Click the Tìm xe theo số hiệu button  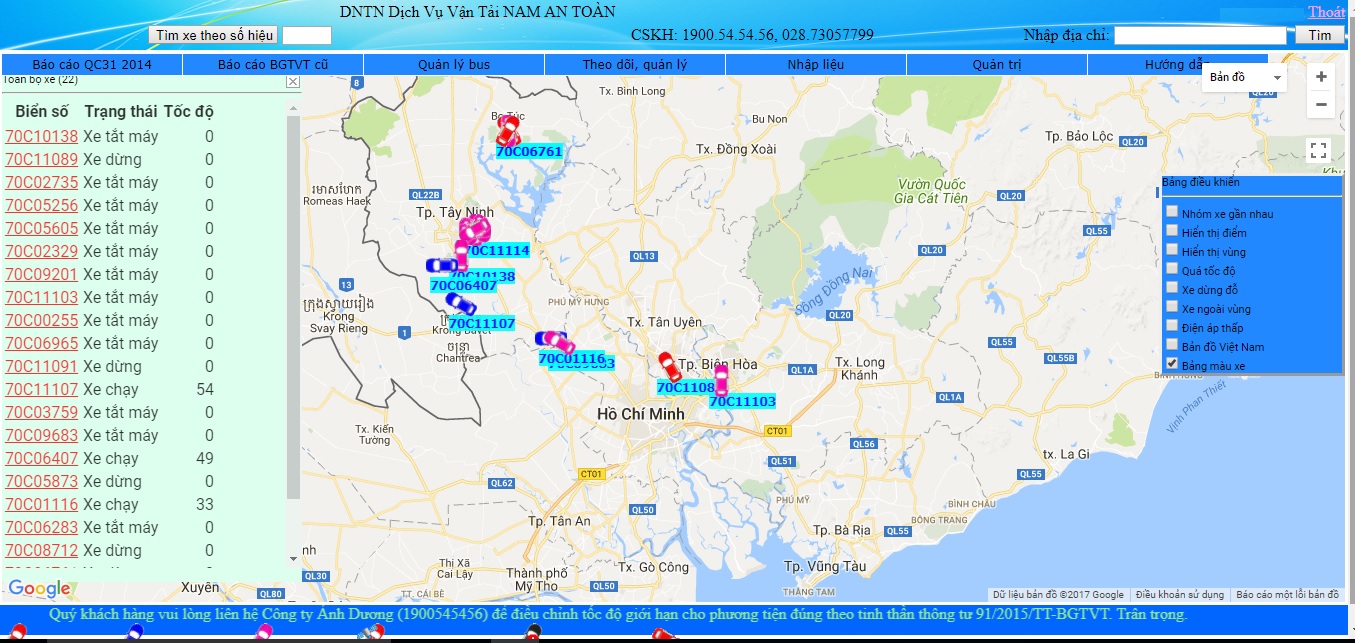point(214,35)
